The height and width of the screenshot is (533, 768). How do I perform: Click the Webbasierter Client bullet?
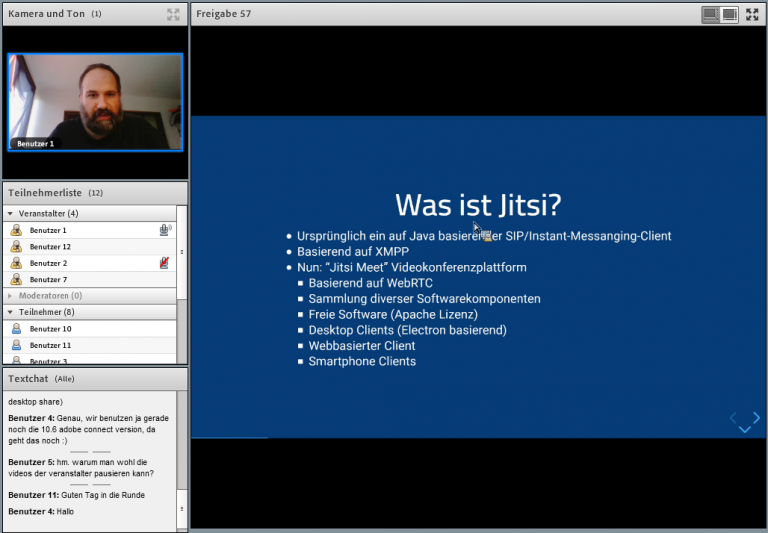coord(361,346)
